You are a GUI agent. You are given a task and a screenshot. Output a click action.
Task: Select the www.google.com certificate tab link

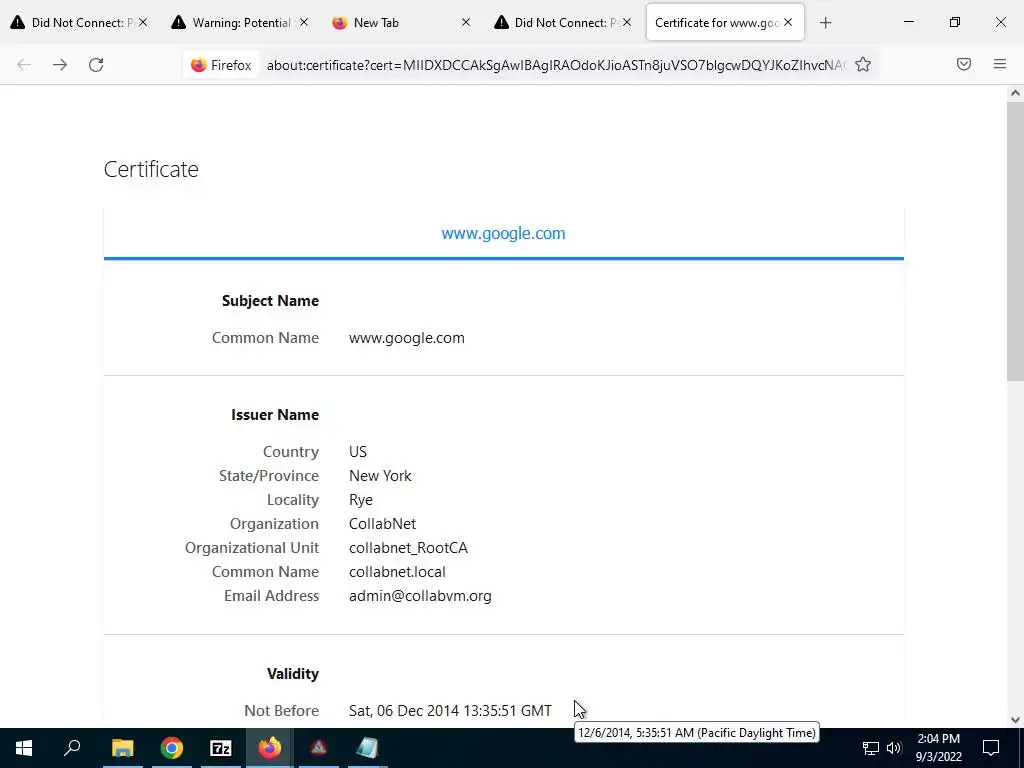pyautogui.click(x=504, y=234)
